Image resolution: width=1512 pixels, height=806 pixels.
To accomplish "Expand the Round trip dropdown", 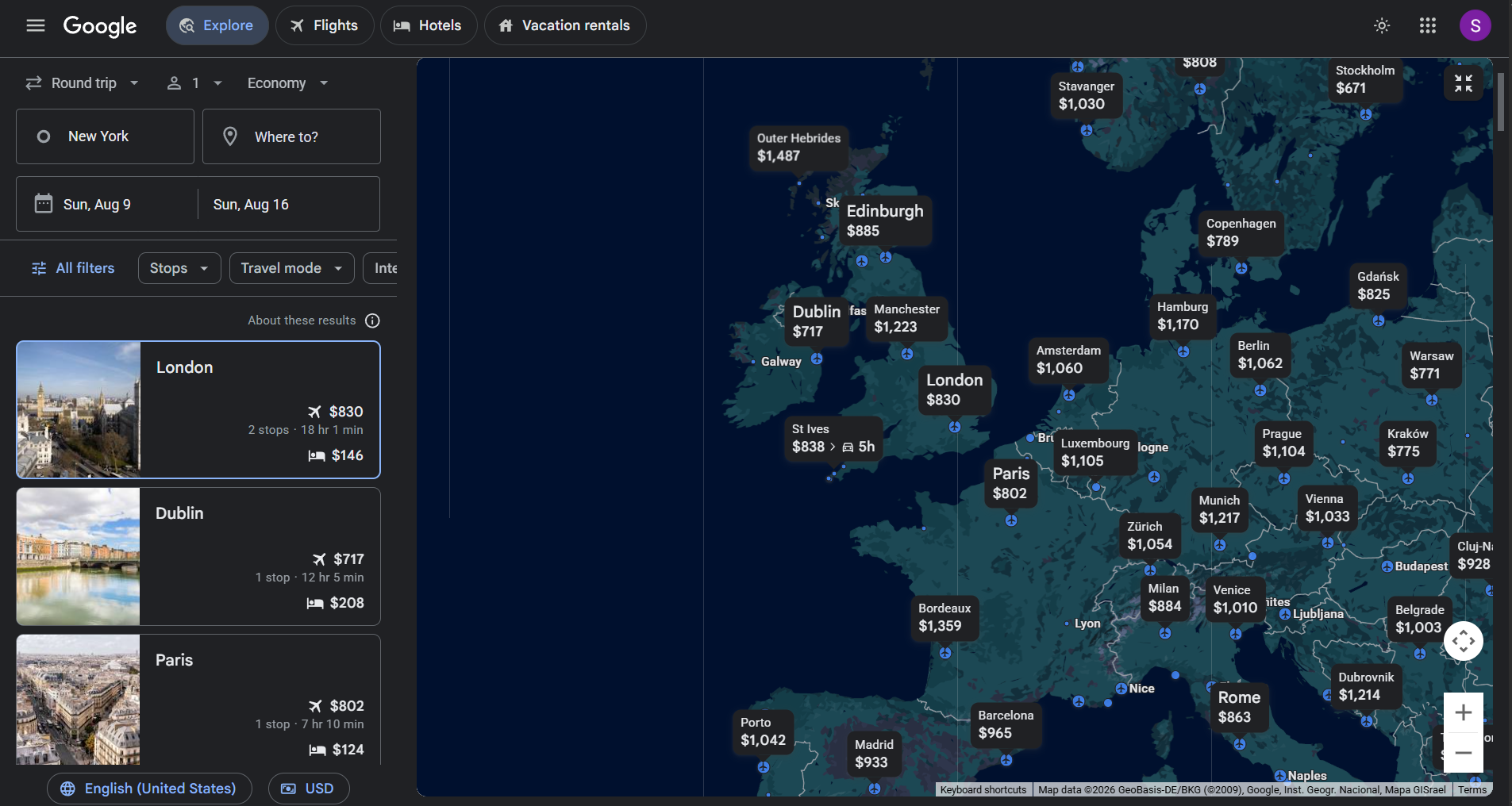I will coord(83,83).
